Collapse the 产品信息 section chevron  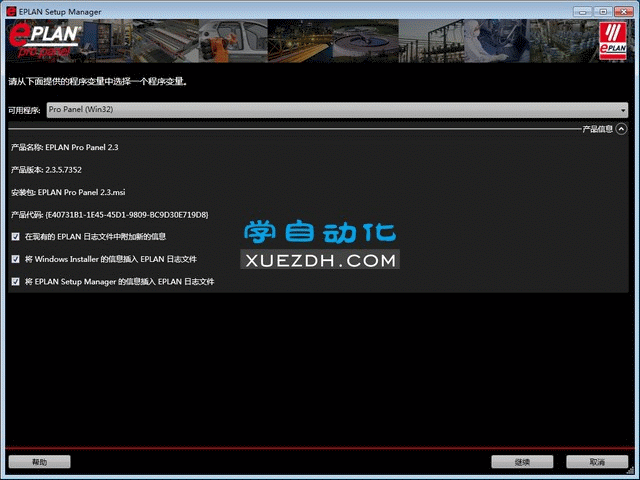click(x=621, y=129)
